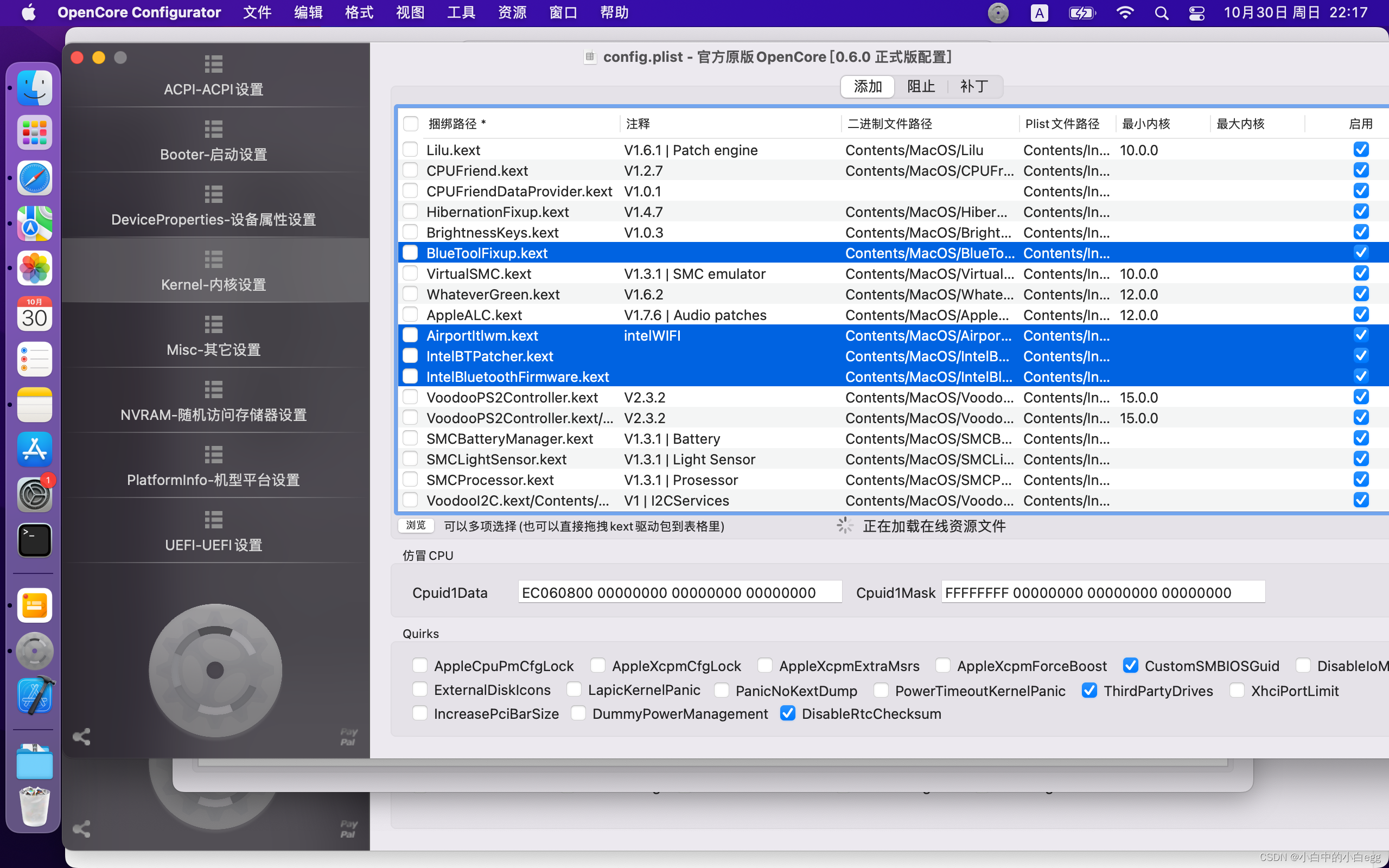The width and height of the screenshot is (1389, 868).
Task: Click the Cpuid1Data input field
Action: pyautogui.click(x=679, y=592)
